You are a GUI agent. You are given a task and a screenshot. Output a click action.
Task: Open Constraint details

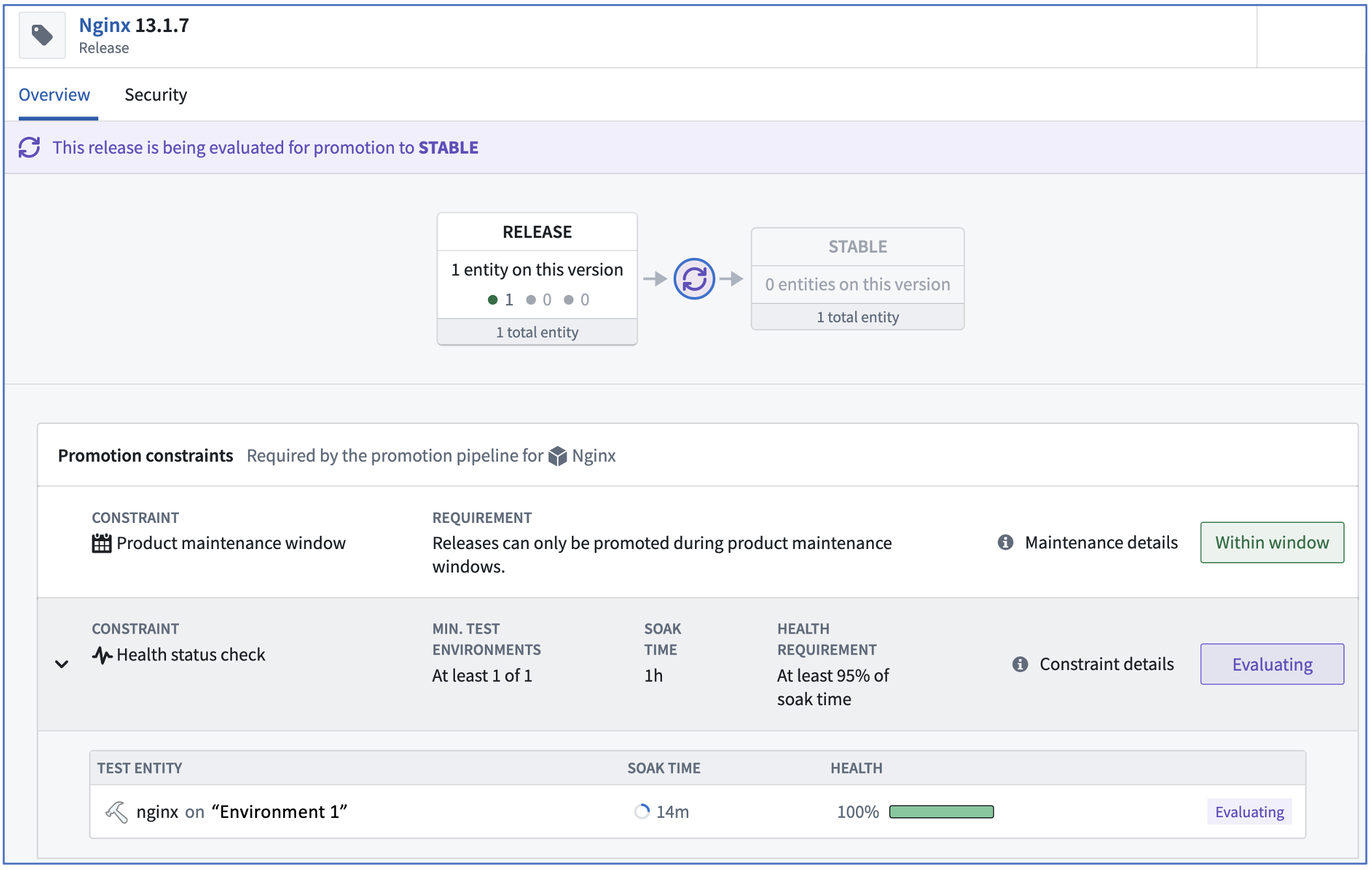click(1106, 664)
